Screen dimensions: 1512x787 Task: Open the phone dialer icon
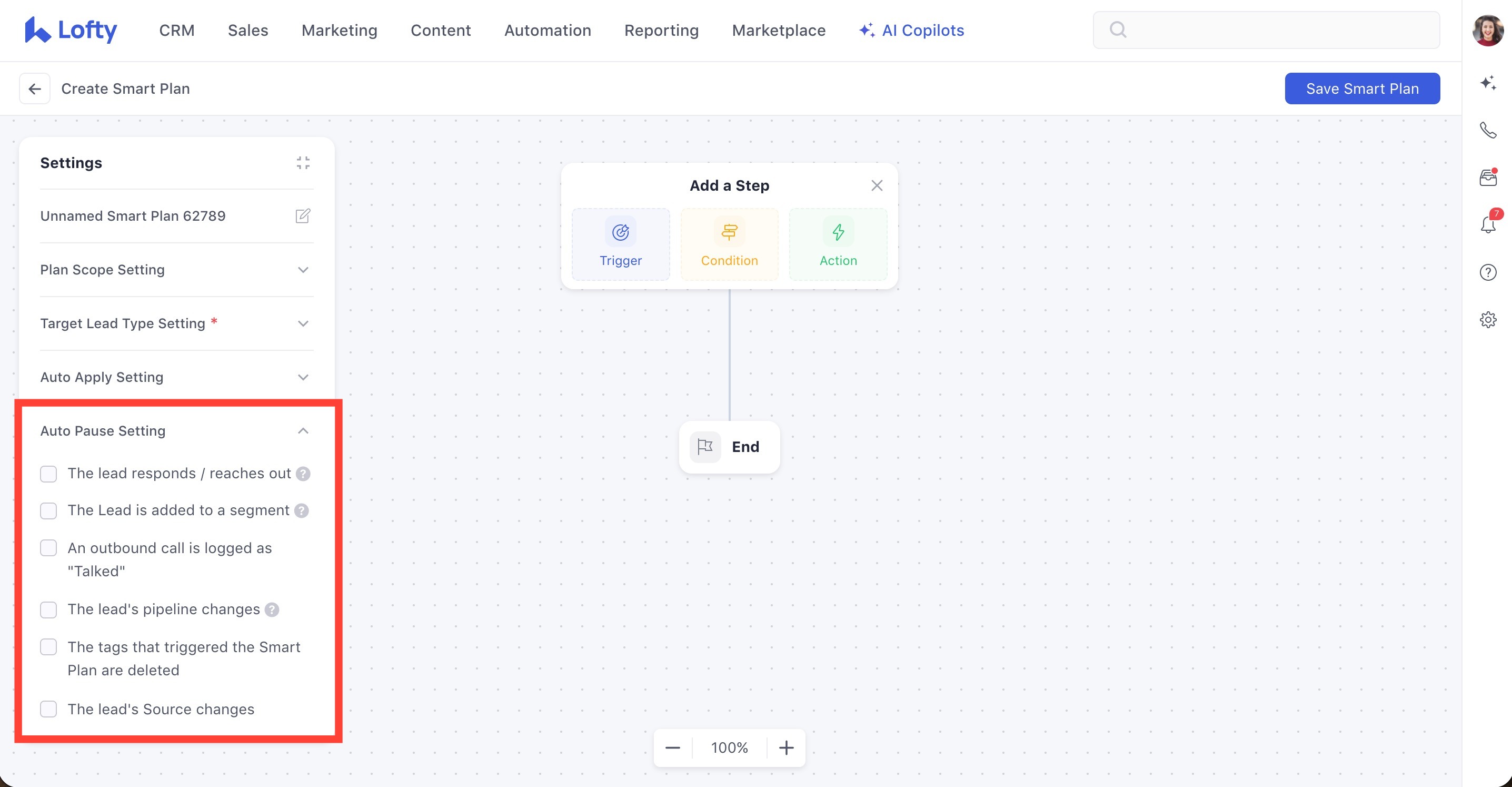click(x=1487, y=130)
